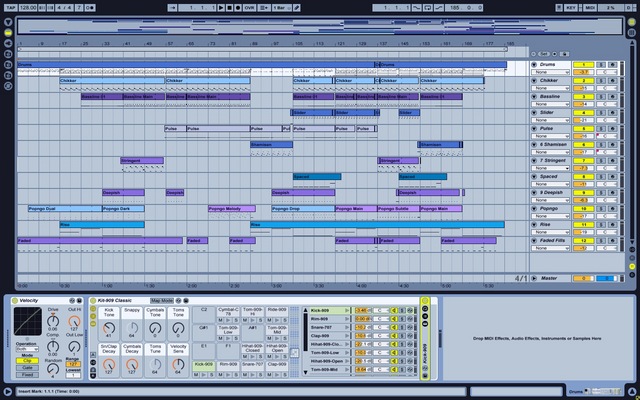Click the arrangement overview strip at the top
Viewport: 640px width, 400px height.
point(320,27)
